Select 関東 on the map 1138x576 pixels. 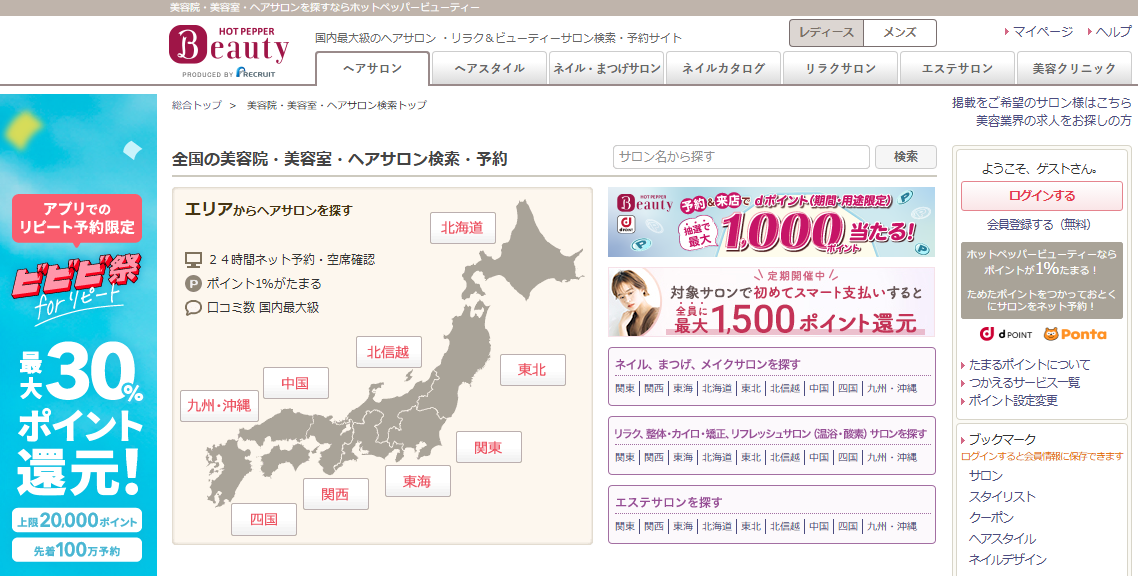tap(488, 448)
